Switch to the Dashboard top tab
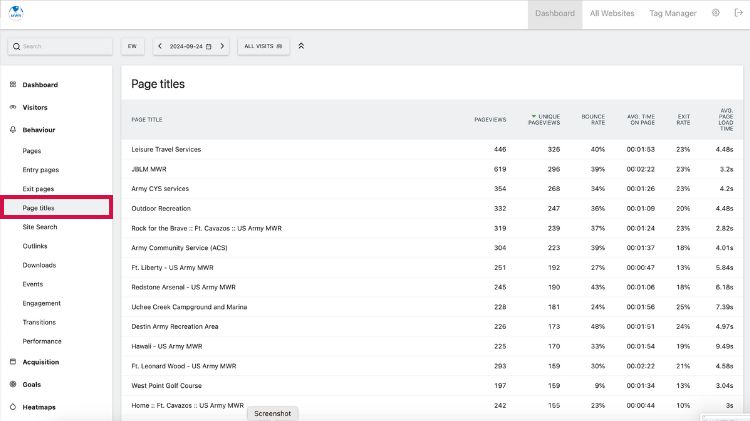This screenshot has width=750, height=421. tap(555, 14)
